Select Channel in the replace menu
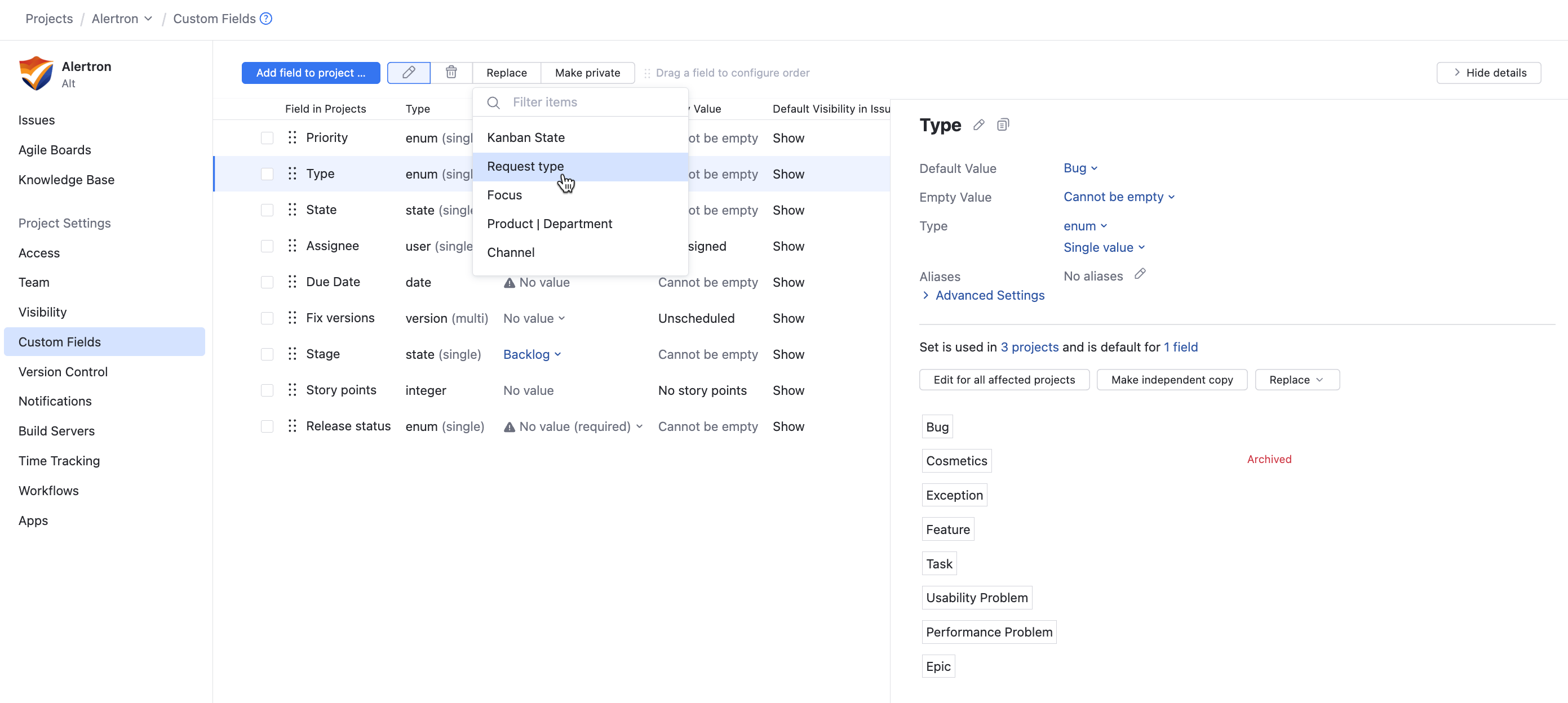The width and height of the screenshot is (1568, 703). pyautogui.click(x=510, y=252)
